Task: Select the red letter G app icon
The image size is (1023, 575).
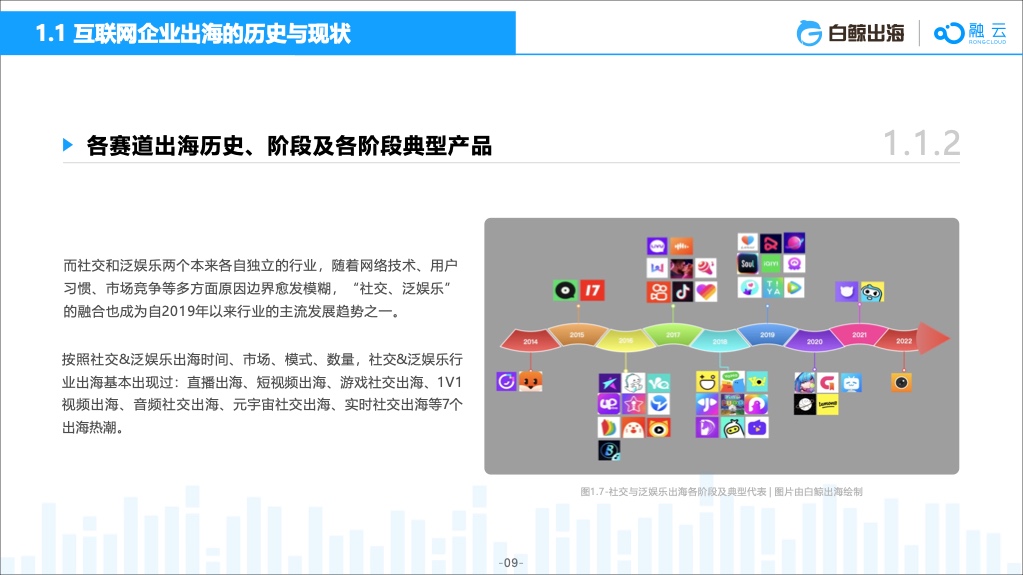Action: point(827,382)
